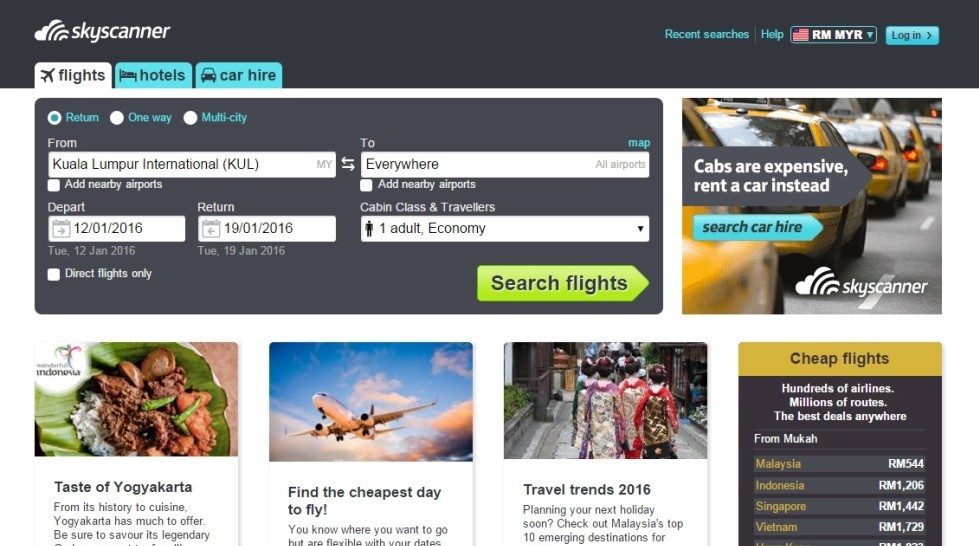Open the Travel trends 2016 geisha thumbnail
This screenshot has height=546, width=979.
pos(606,400)
